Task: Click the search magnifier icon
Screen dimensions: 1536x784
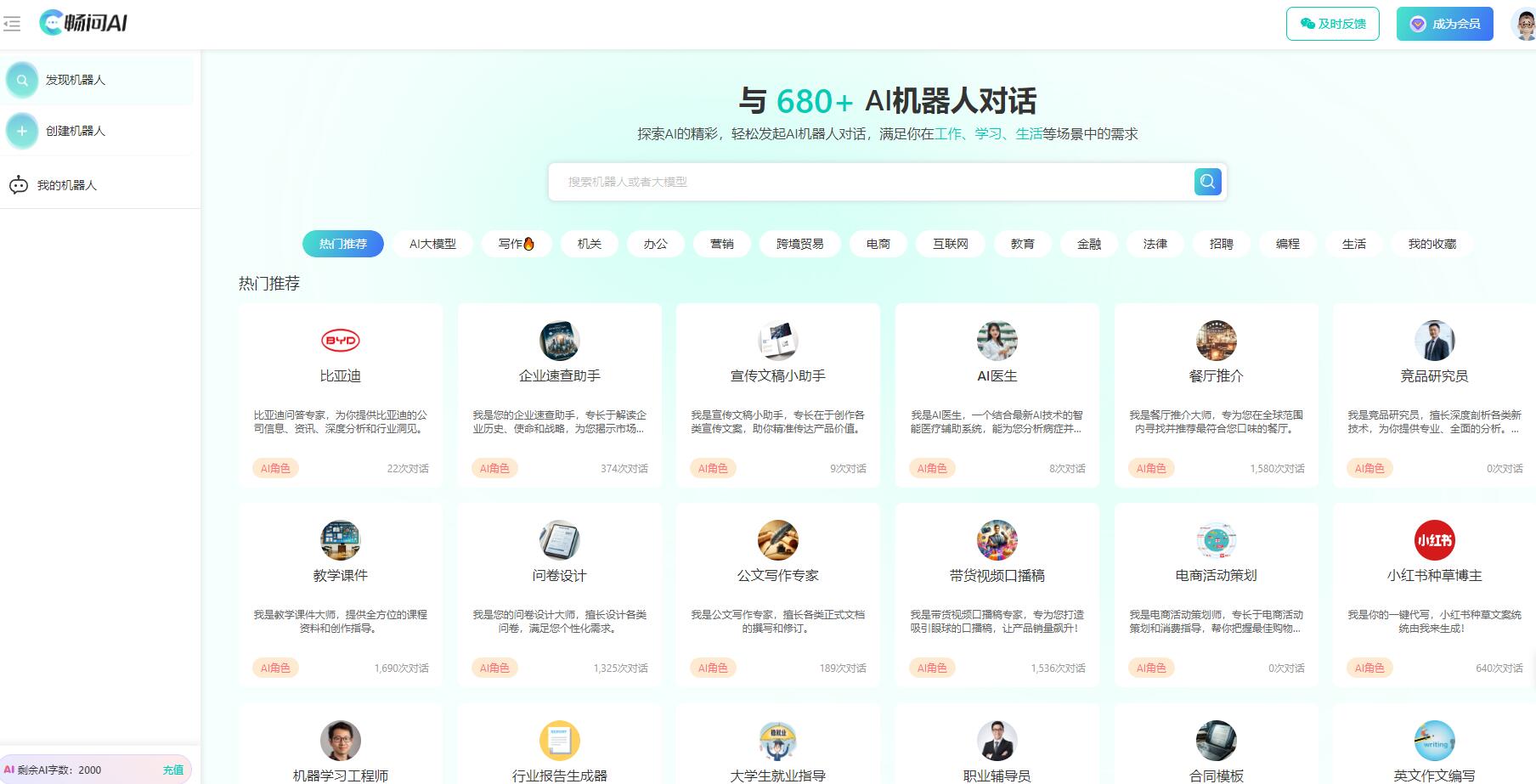Action: (x=1206, y=181)
